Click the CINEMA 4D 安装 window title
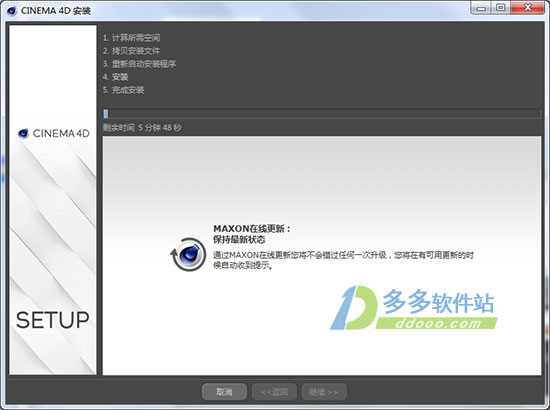Viewport: 550px width, 410px height. pyautogui.click(x=56, y=11)
